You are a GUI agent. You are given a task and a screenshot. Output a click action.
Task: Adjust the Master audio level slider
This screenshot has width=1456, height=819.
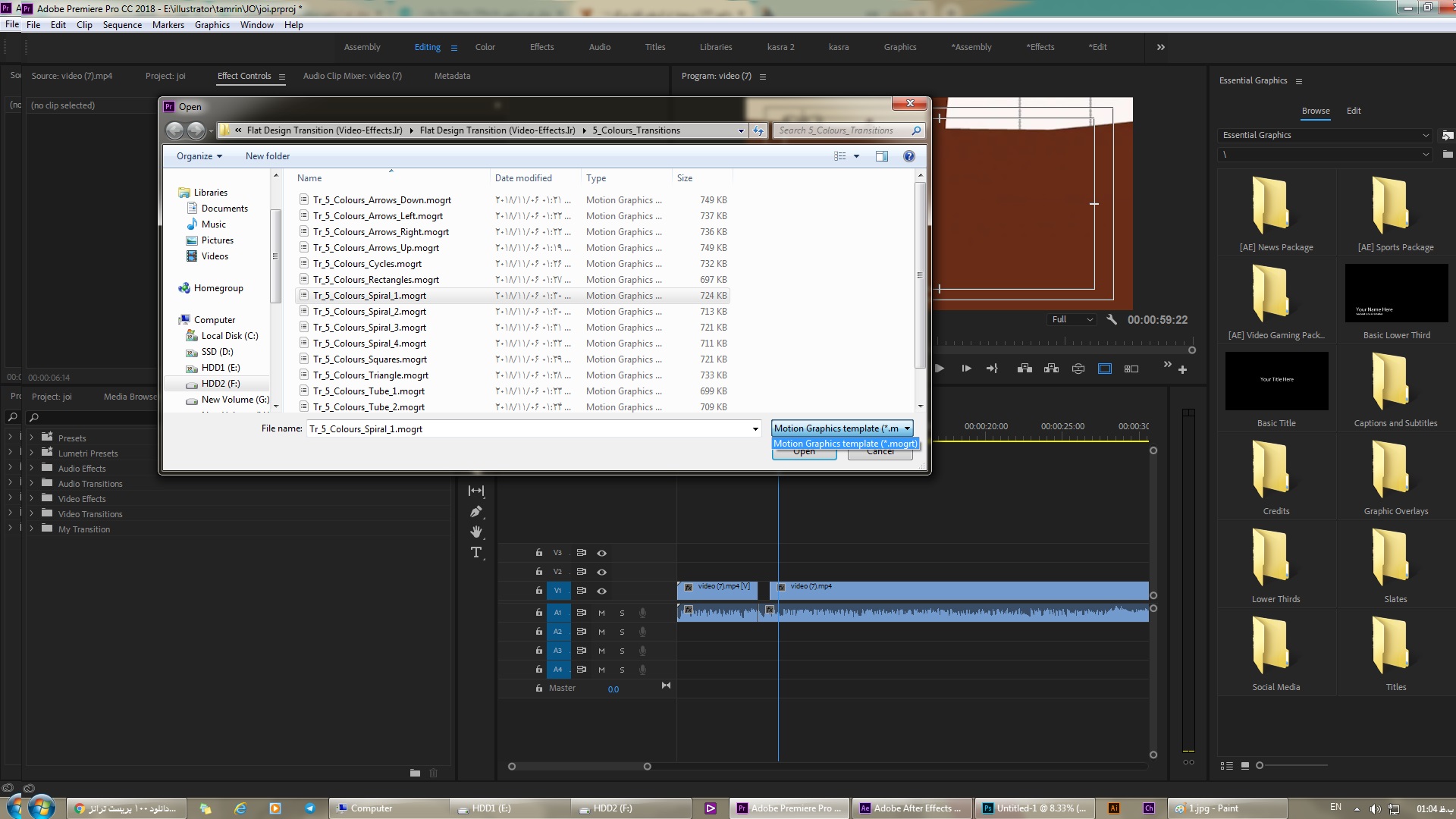pyautogui.click(x=613, y=688)
